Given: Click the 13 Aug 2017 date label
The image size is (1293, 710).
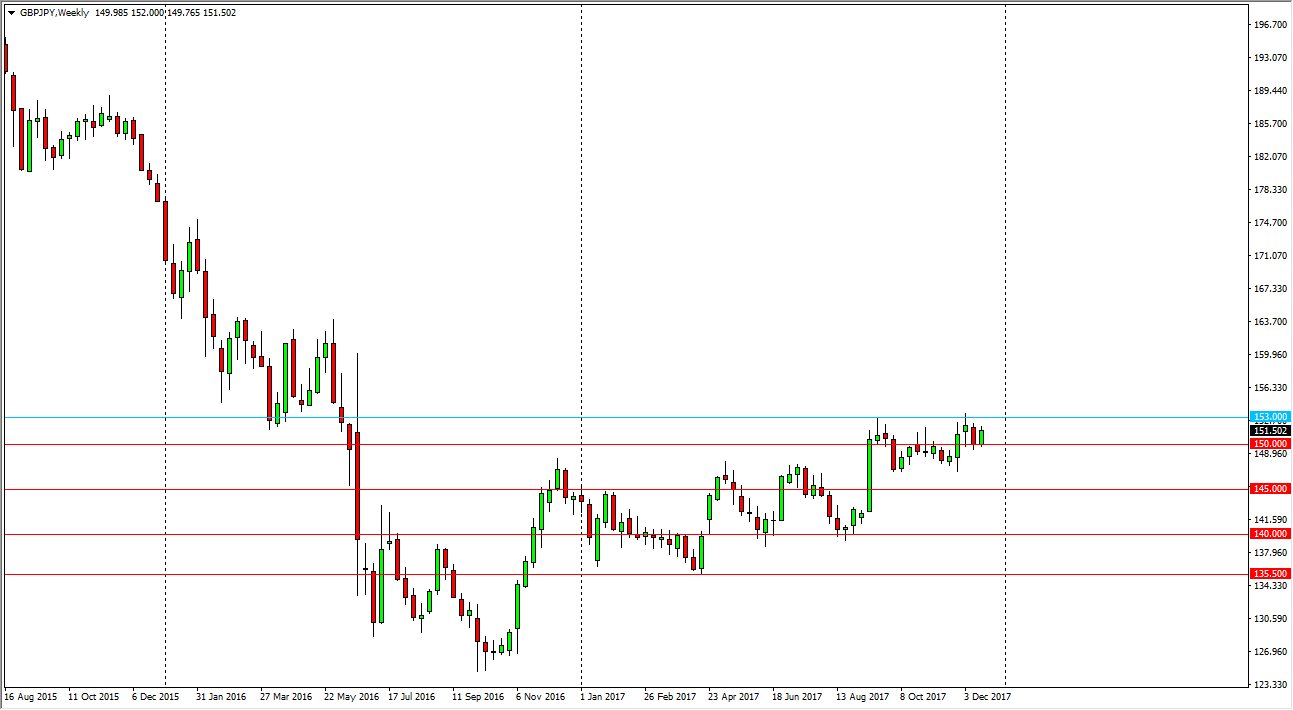Looking at the screenshot, I should 861,696.
